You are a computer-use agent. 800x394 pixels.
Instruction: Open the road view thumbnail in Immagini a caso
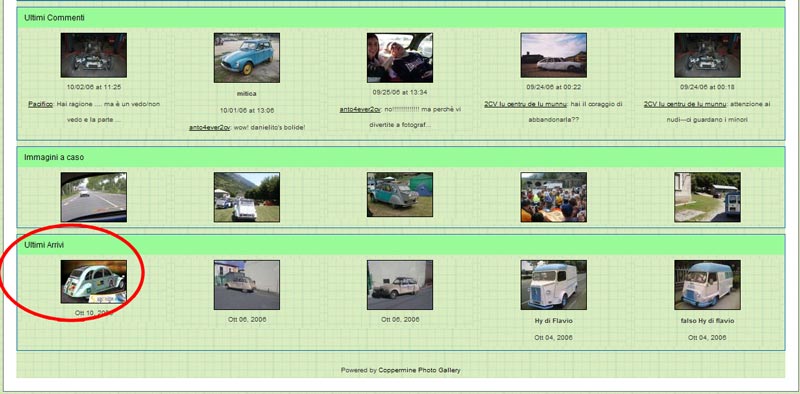point(93,197)
